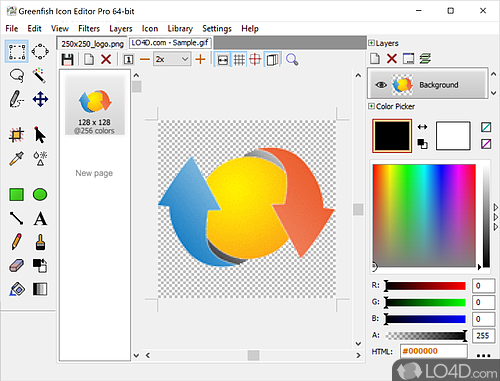Merge layers with the green stack icon
Viewport: 500px width, 381px height.
coord(425,59)
